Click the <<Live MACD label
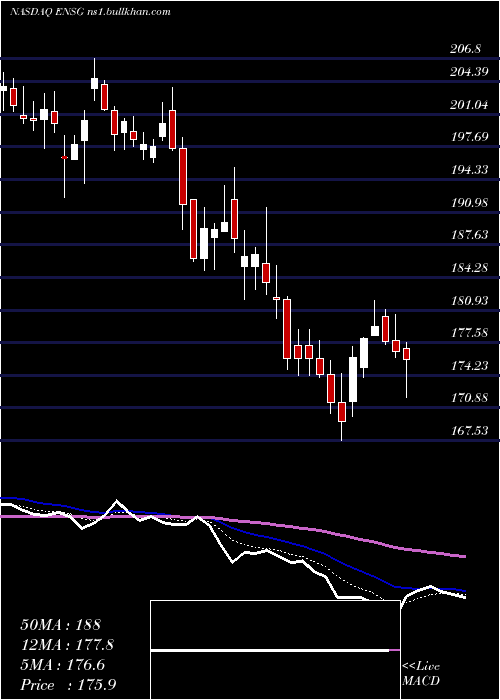Viewport: 500px width, 700px height. tap(421, 674)
